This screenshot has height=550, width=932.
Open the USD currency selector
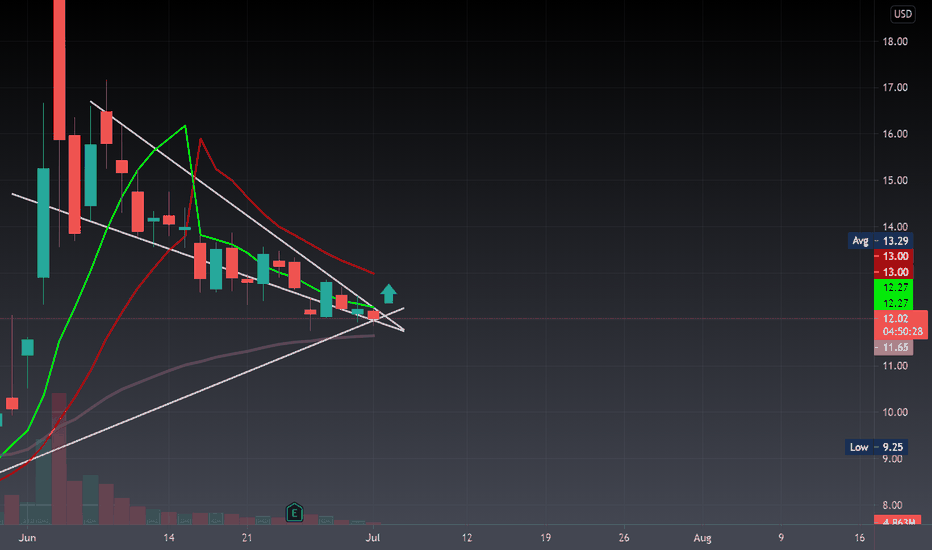point(902,14)
